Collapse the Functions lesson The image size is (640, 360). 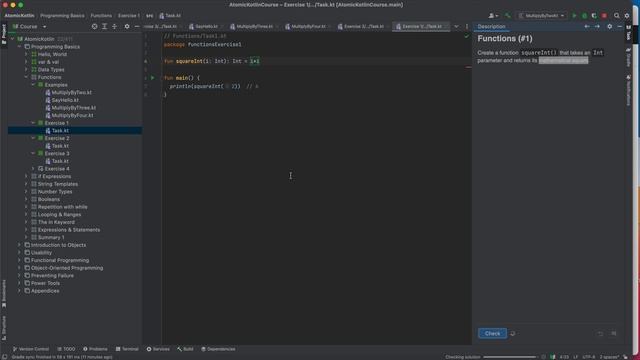coord(27,77)
